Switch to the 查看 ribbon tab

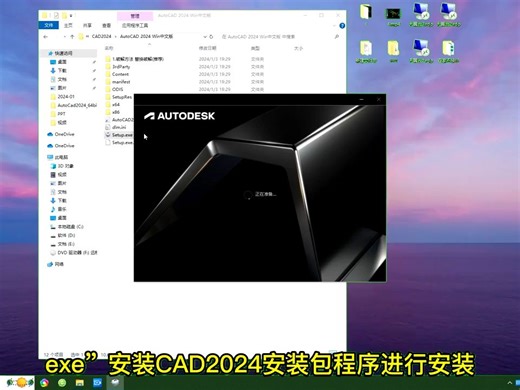[106, 25]
